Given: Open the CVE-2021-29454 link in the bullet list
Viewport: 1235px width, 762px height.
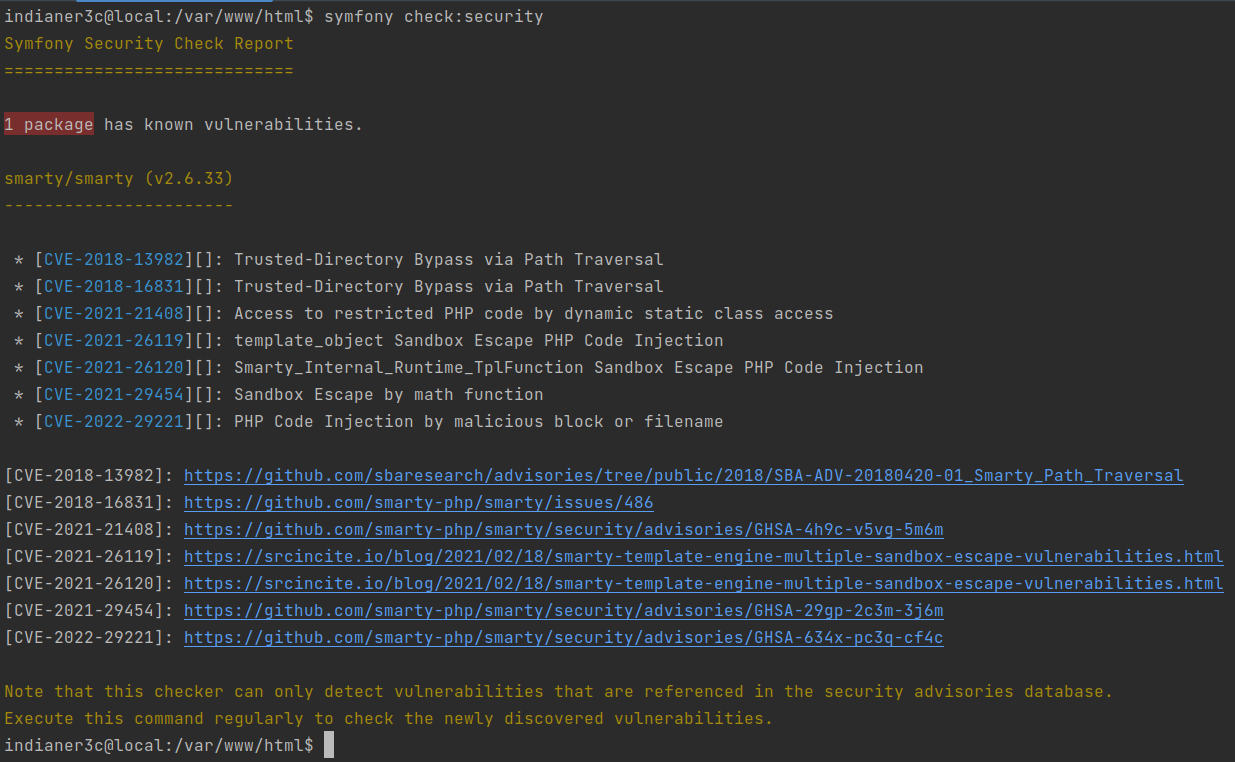Looking at the screenshot, I should click(114, 395).
